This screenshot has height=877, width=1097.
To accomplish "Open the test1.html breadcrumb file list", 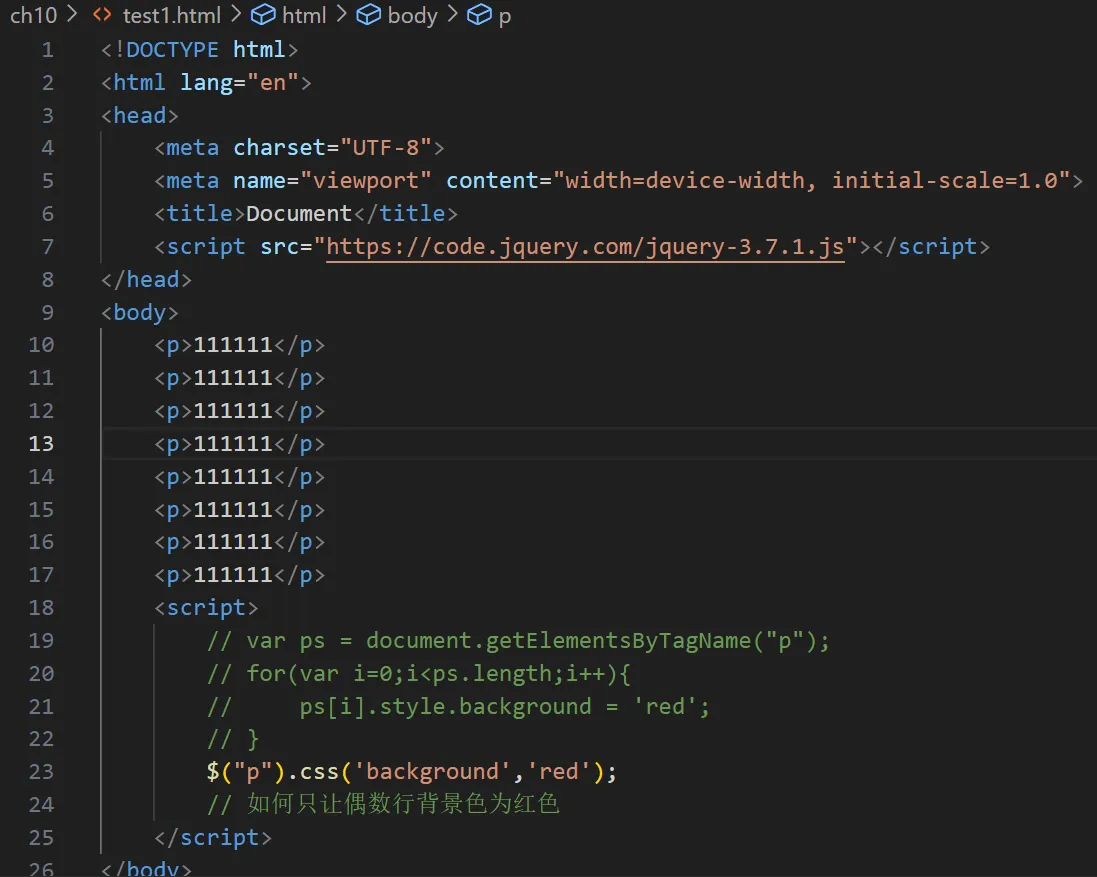I will [171, 15].
